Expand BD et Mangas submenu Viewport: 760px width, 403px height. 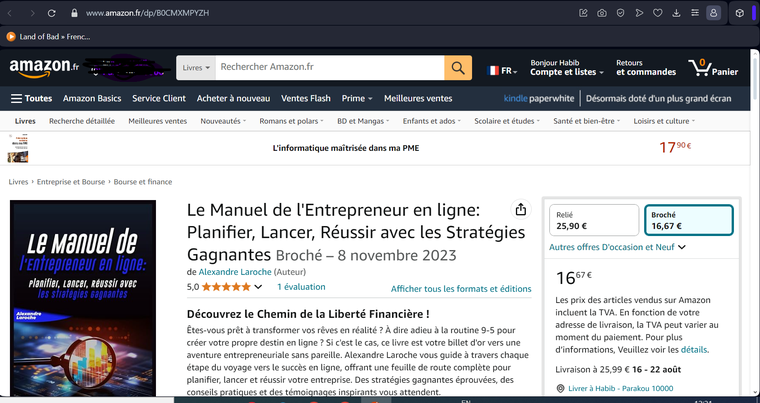(x=363, y=121)
